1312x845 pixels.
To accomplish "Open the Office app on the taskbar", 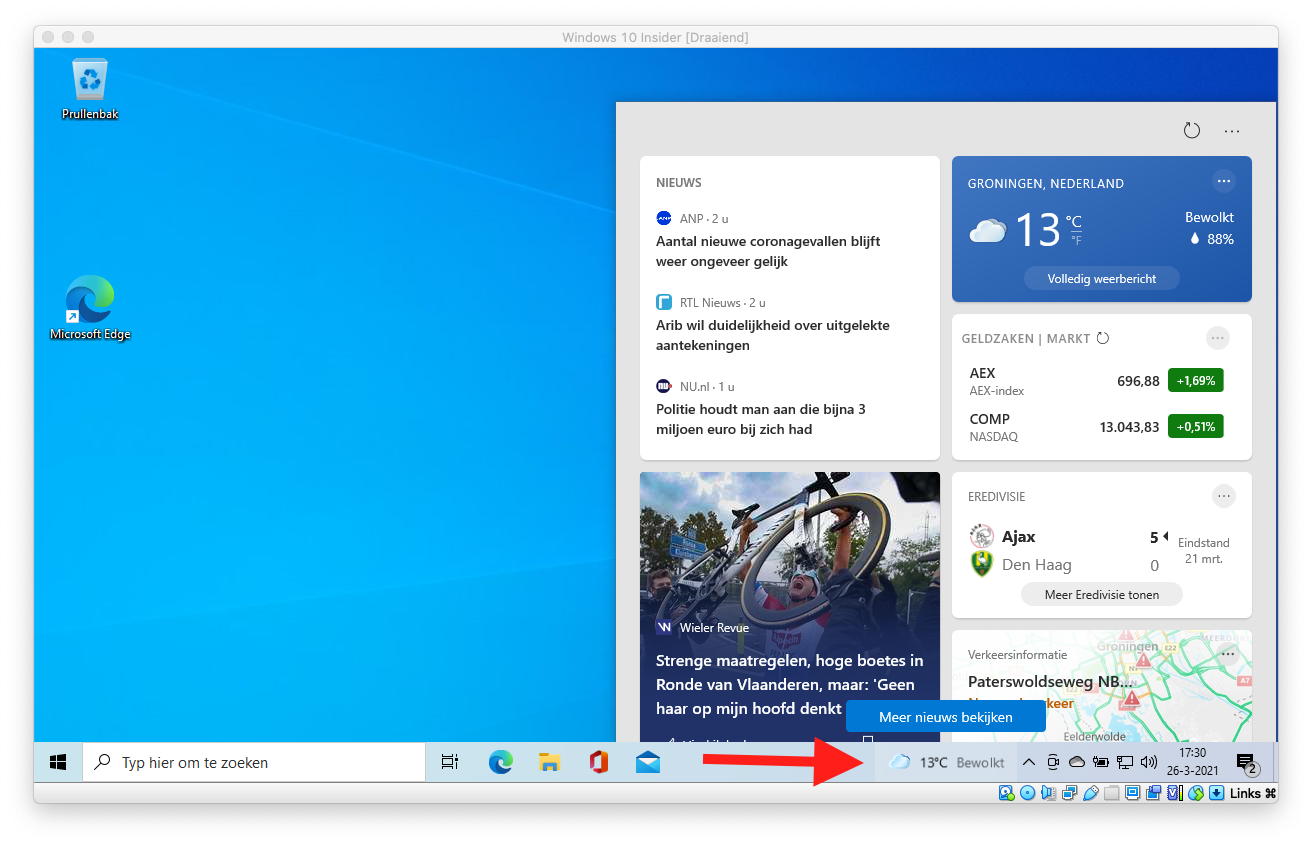I will pyautogui.click(x=598, y=762).
